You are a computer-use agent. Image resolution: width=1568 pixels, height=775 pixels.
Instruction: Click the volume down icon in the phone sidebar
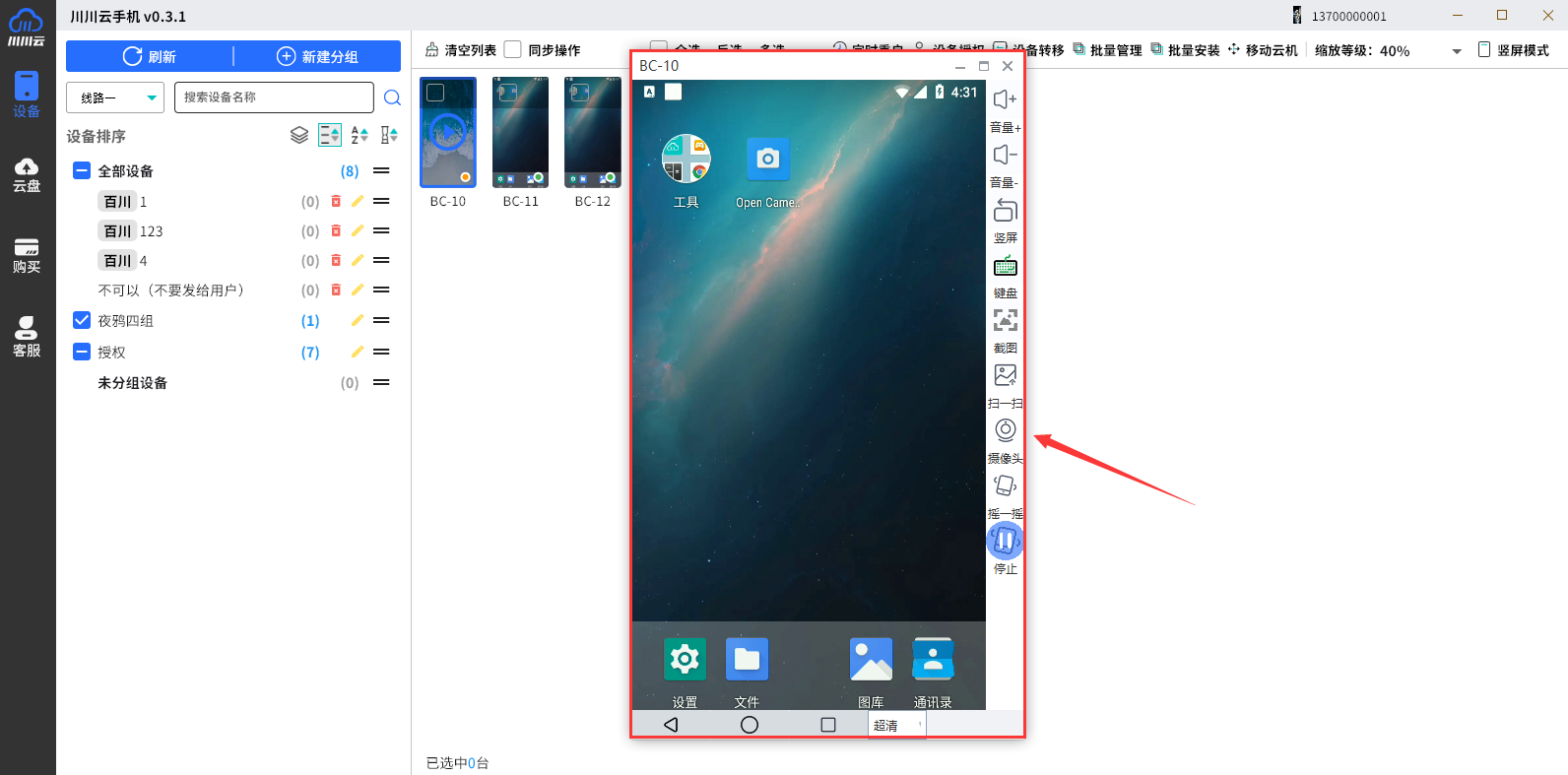tap(1005, 155)
